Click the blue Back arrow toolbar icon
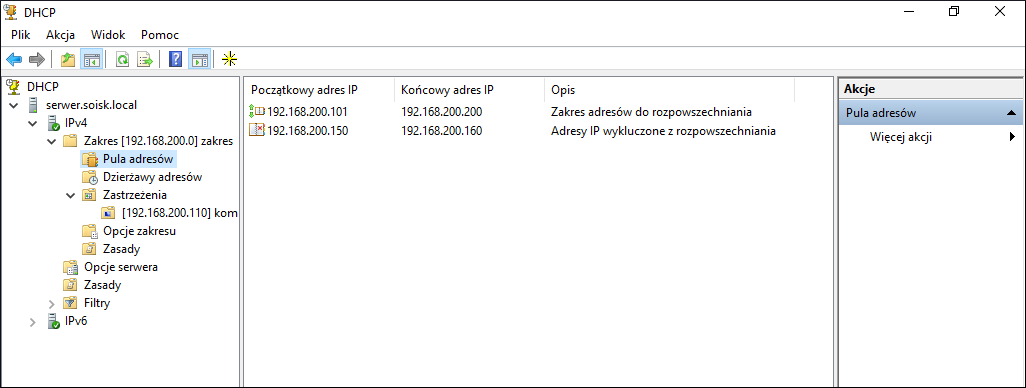 (x=14, y=60)
